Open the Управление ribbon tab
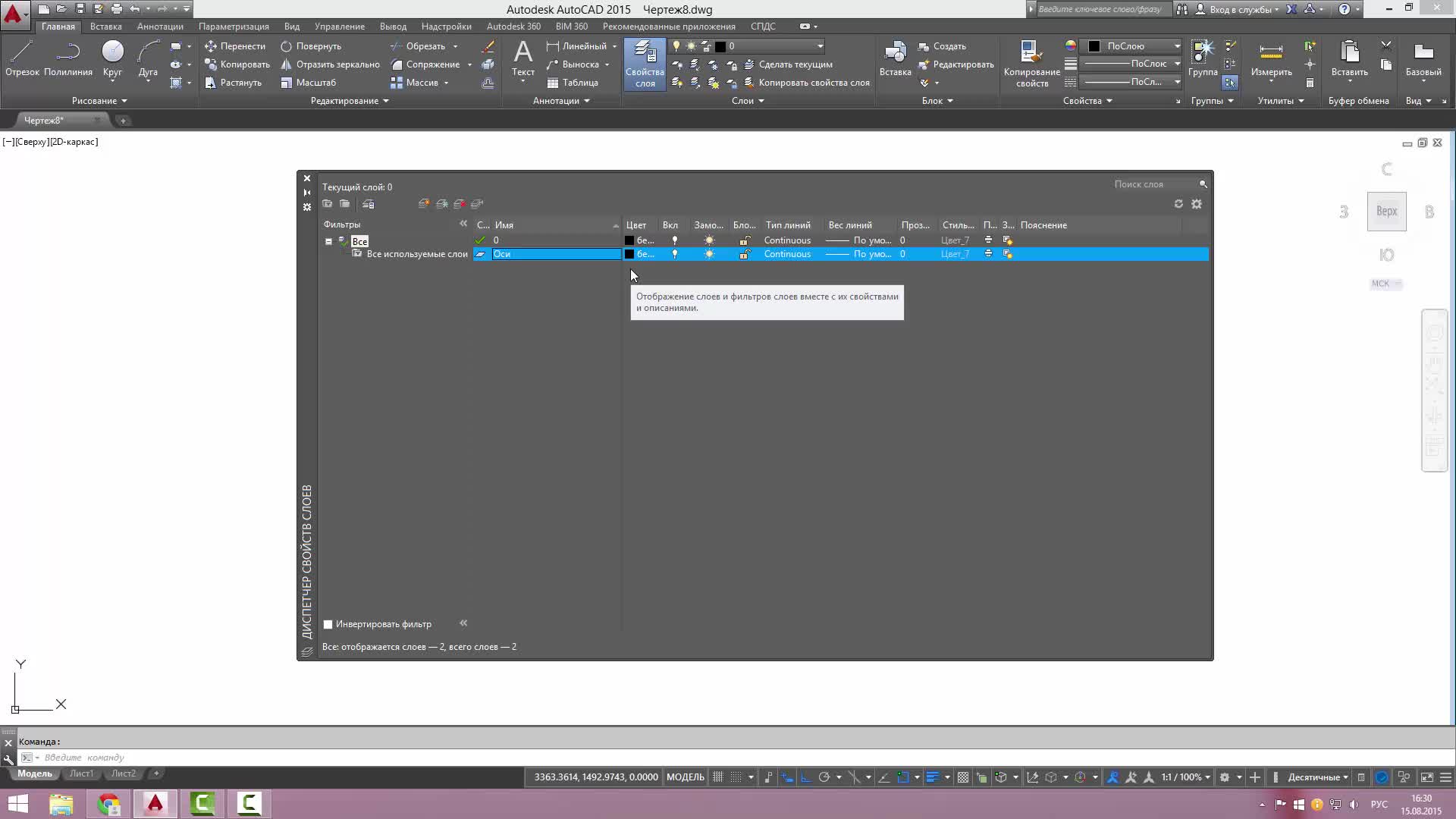The height and width of the screenshot is (819, 1456). tap(339, 27)
